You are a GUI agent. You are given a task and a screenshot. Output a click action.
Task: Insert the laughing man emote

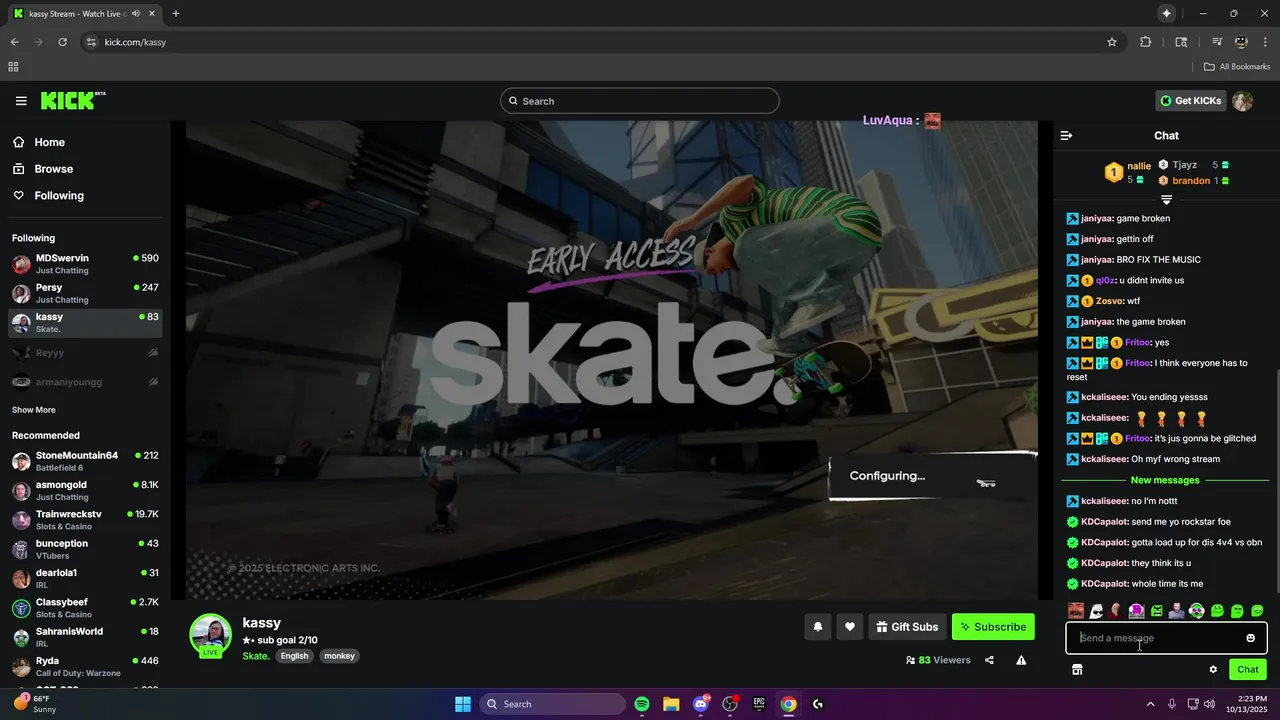1076,611
